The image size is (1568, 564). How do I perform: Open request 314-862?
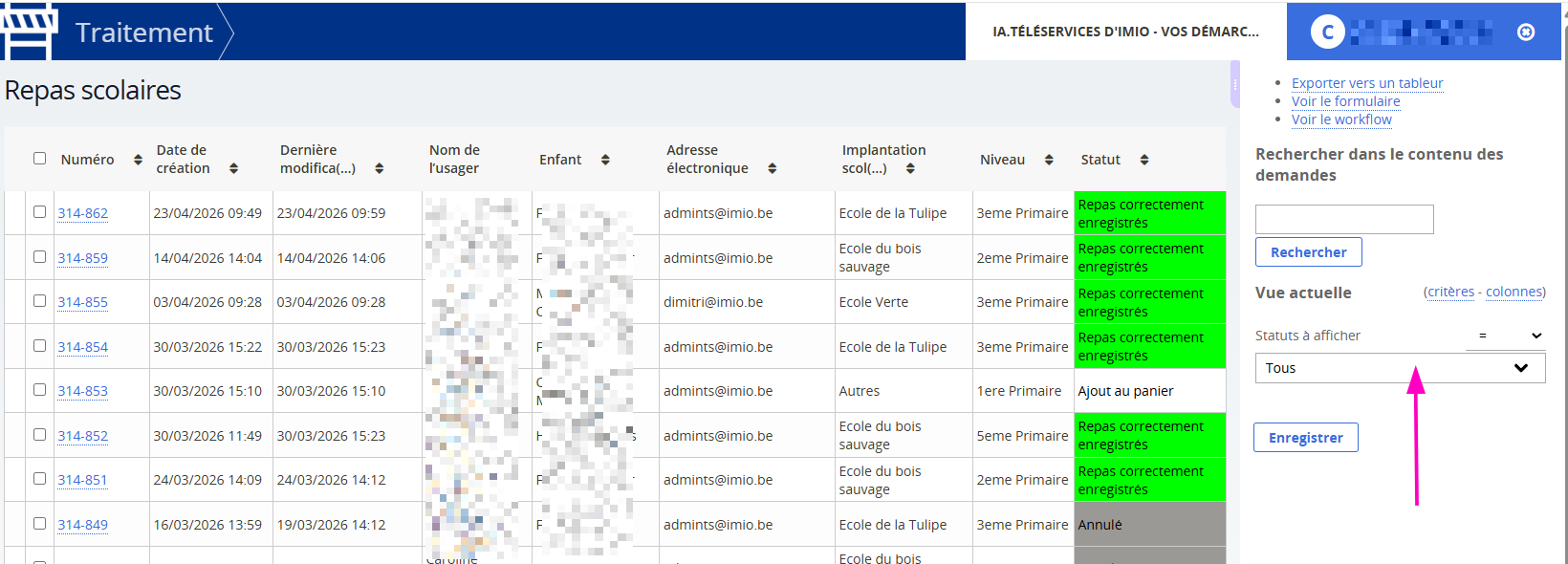pyautogui.click(x=82, y=213)
